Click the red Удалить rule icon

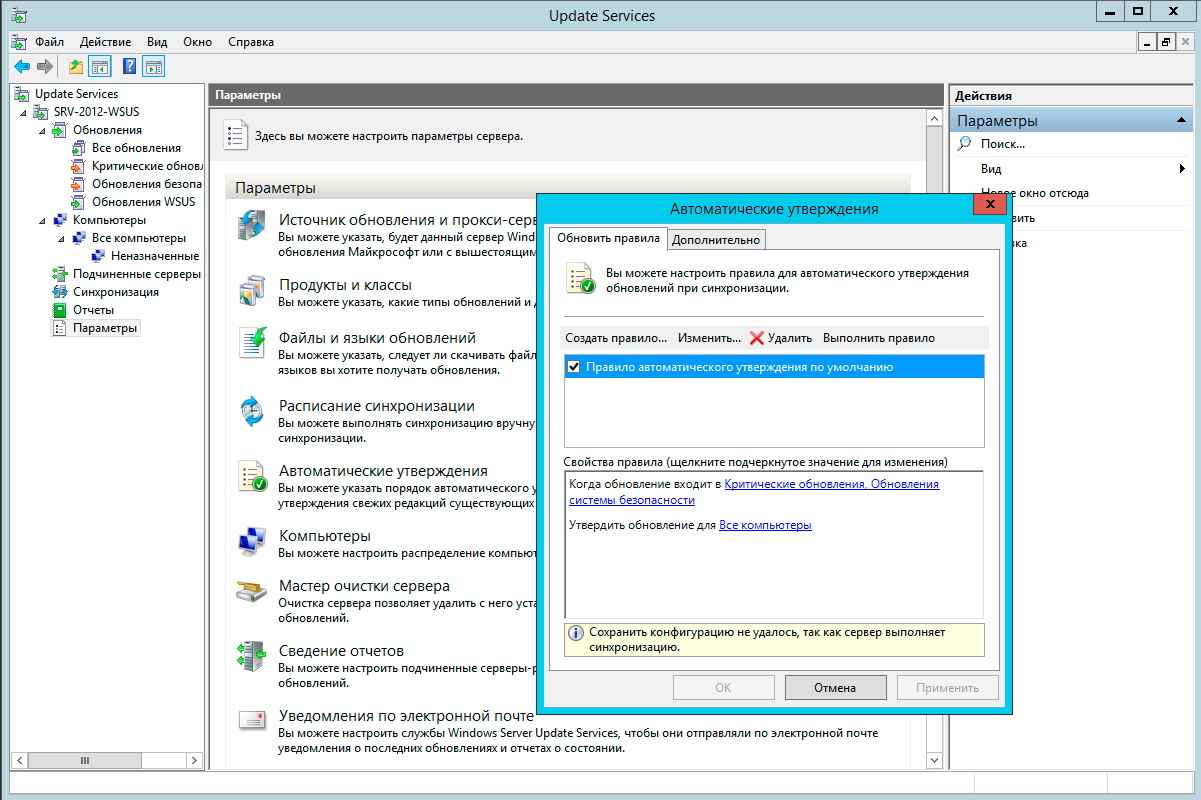point(757,338)
